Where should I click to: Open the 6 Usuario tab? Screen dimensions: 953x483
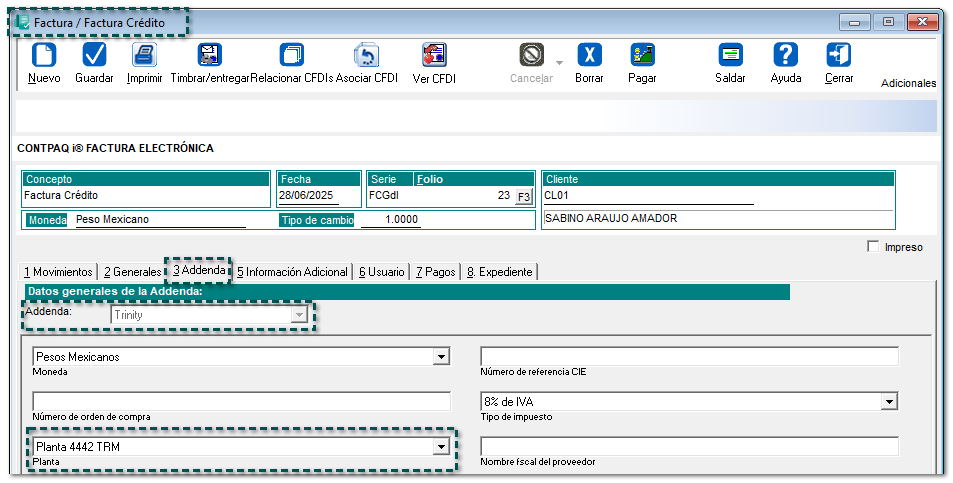coord(381,272)
